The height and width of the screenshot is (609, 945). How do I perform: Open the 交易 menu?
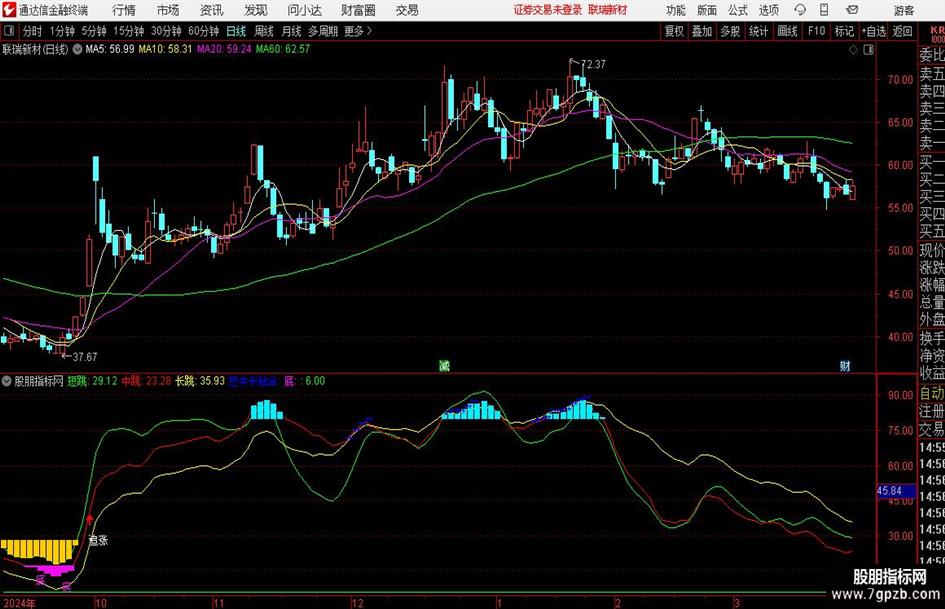click(407, 10)
